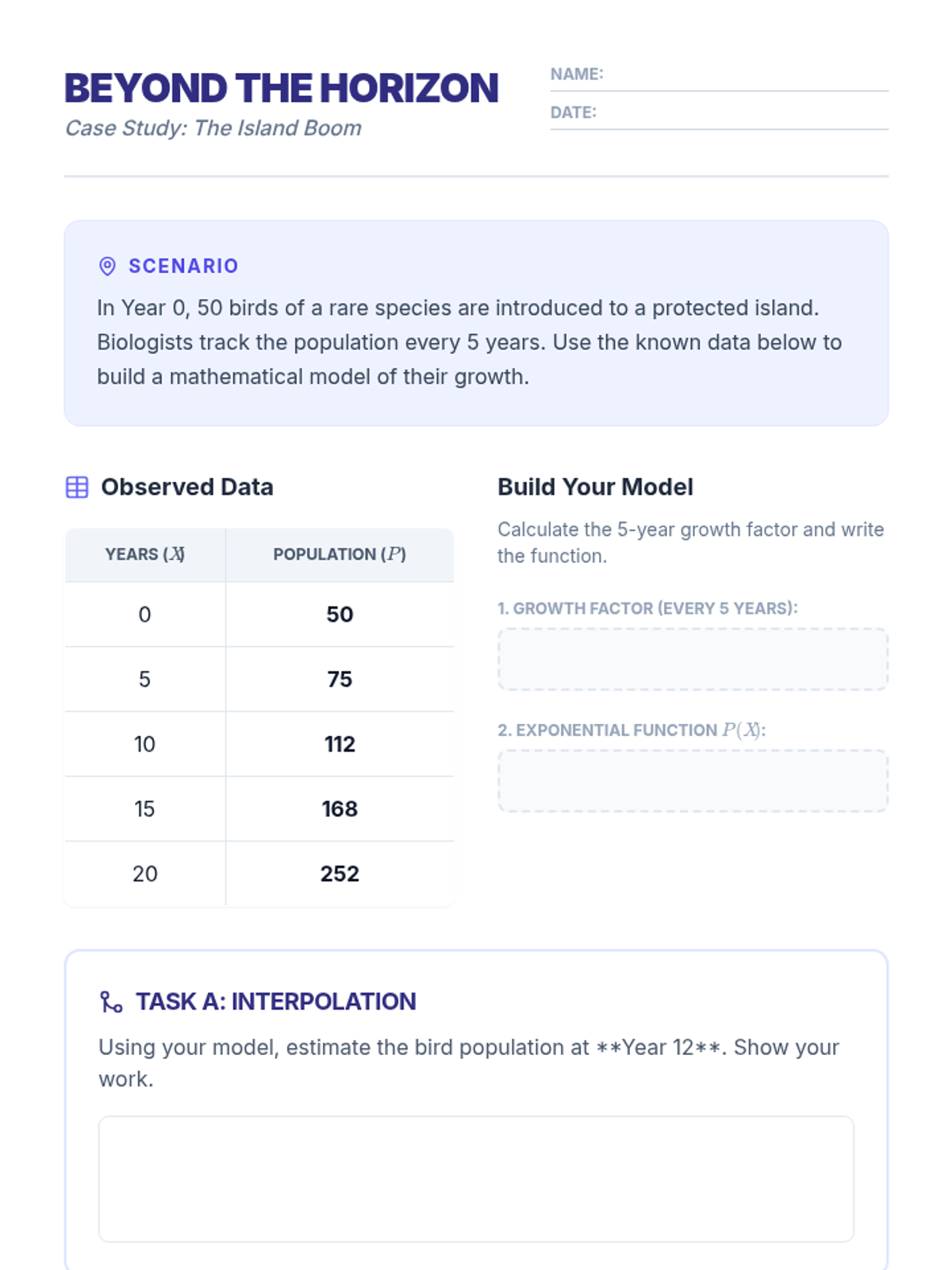The image size is (952, 1270).
Task: Click the DATE line field
Action: tap(742, 114)
